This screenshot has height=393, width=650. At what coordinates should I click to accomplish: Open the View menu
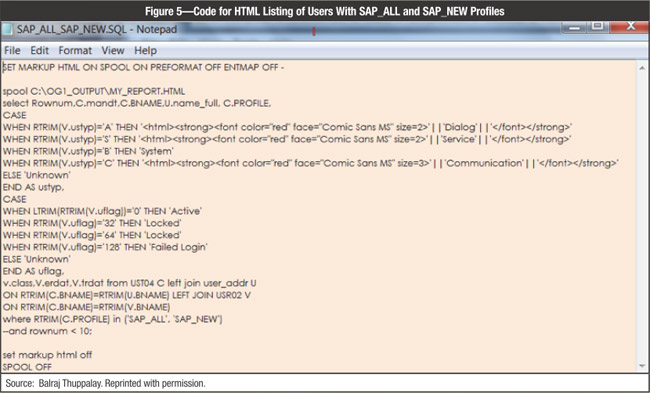113,51
